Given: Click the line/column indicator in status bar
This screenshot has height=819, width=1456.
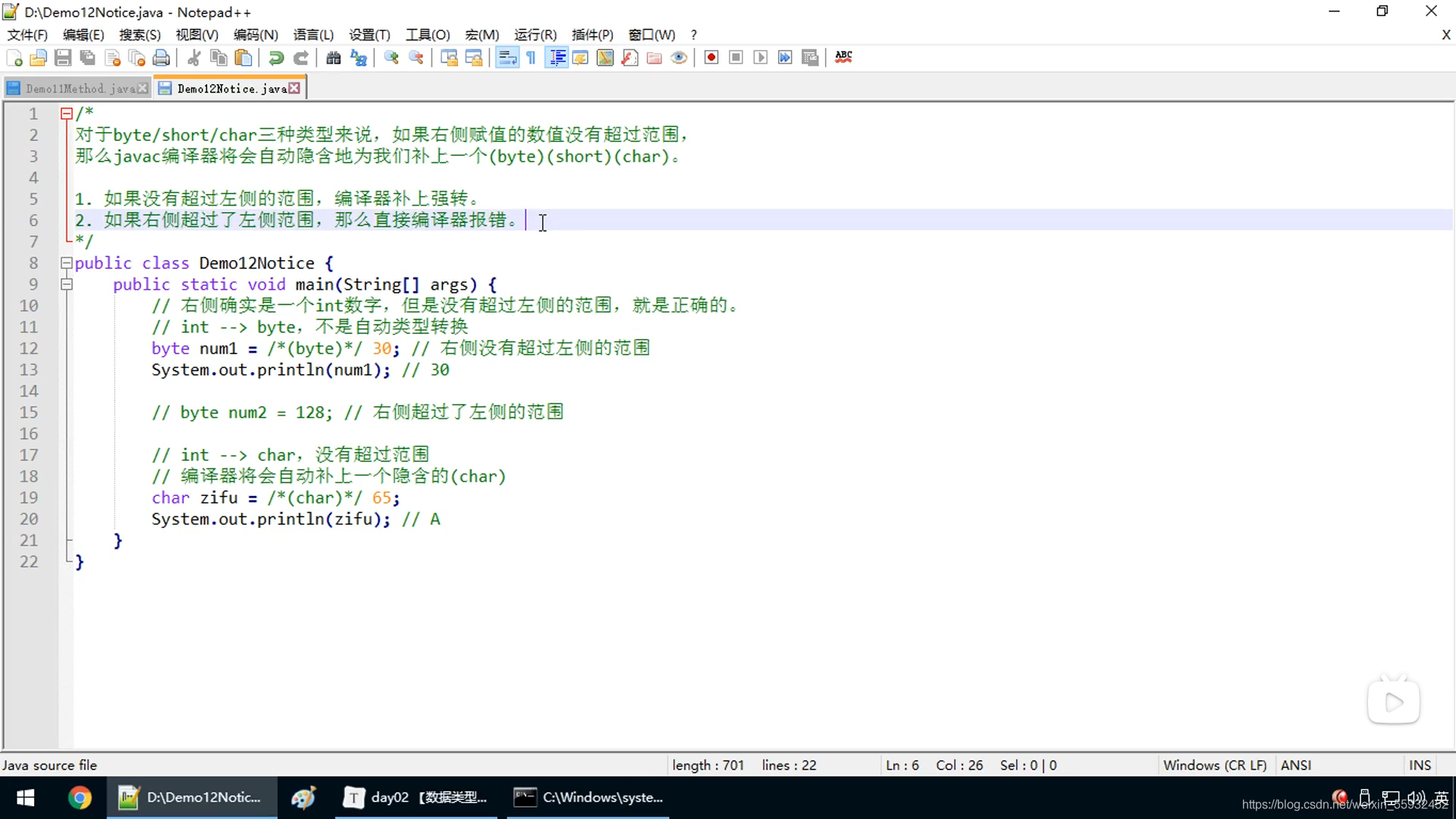Looking at the screenshot, I should [x=930, y=765].
